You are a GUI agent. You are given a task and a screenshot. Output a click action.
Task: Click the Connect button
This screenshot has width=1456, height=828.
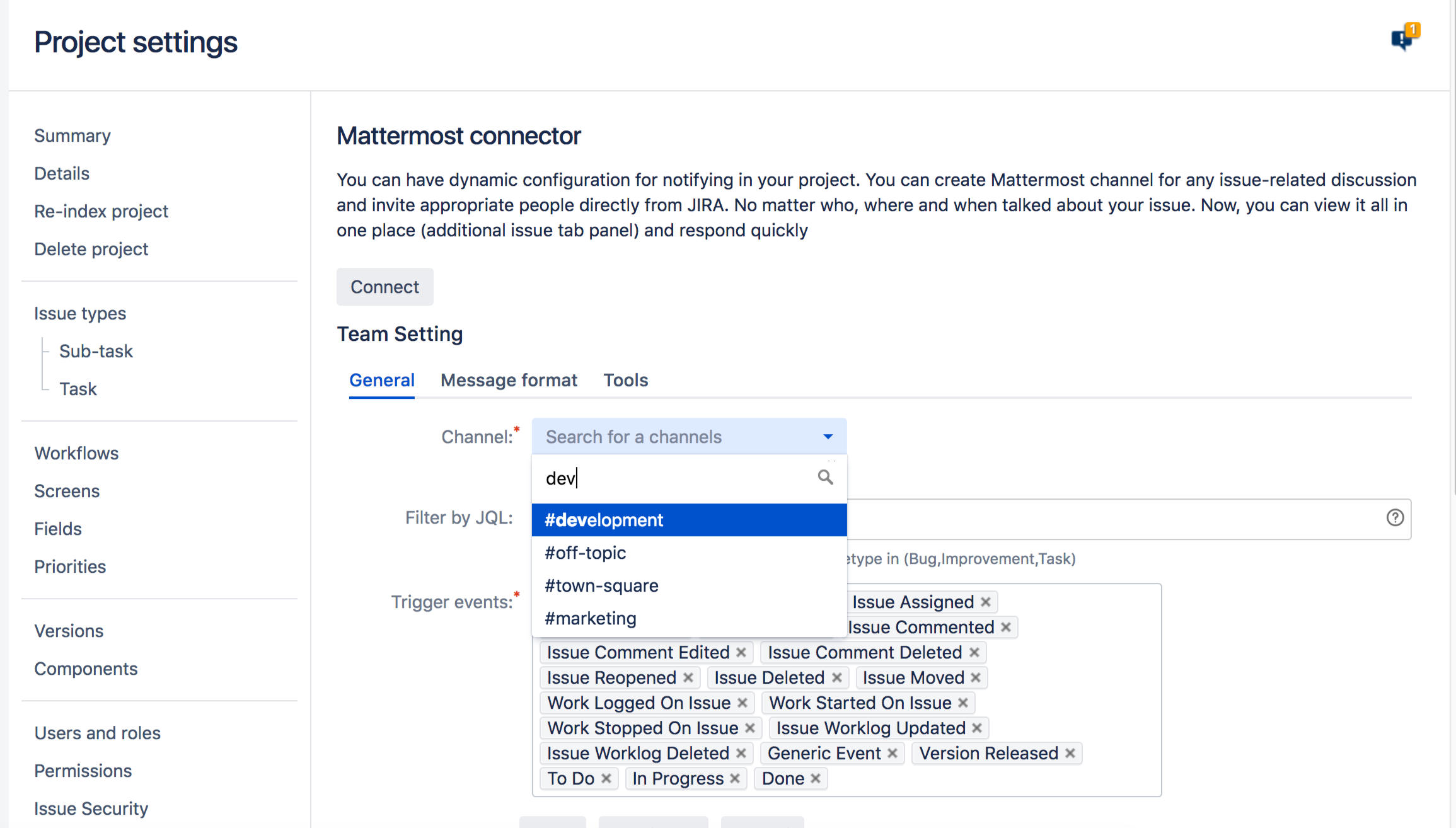click(x=384, y=287)
